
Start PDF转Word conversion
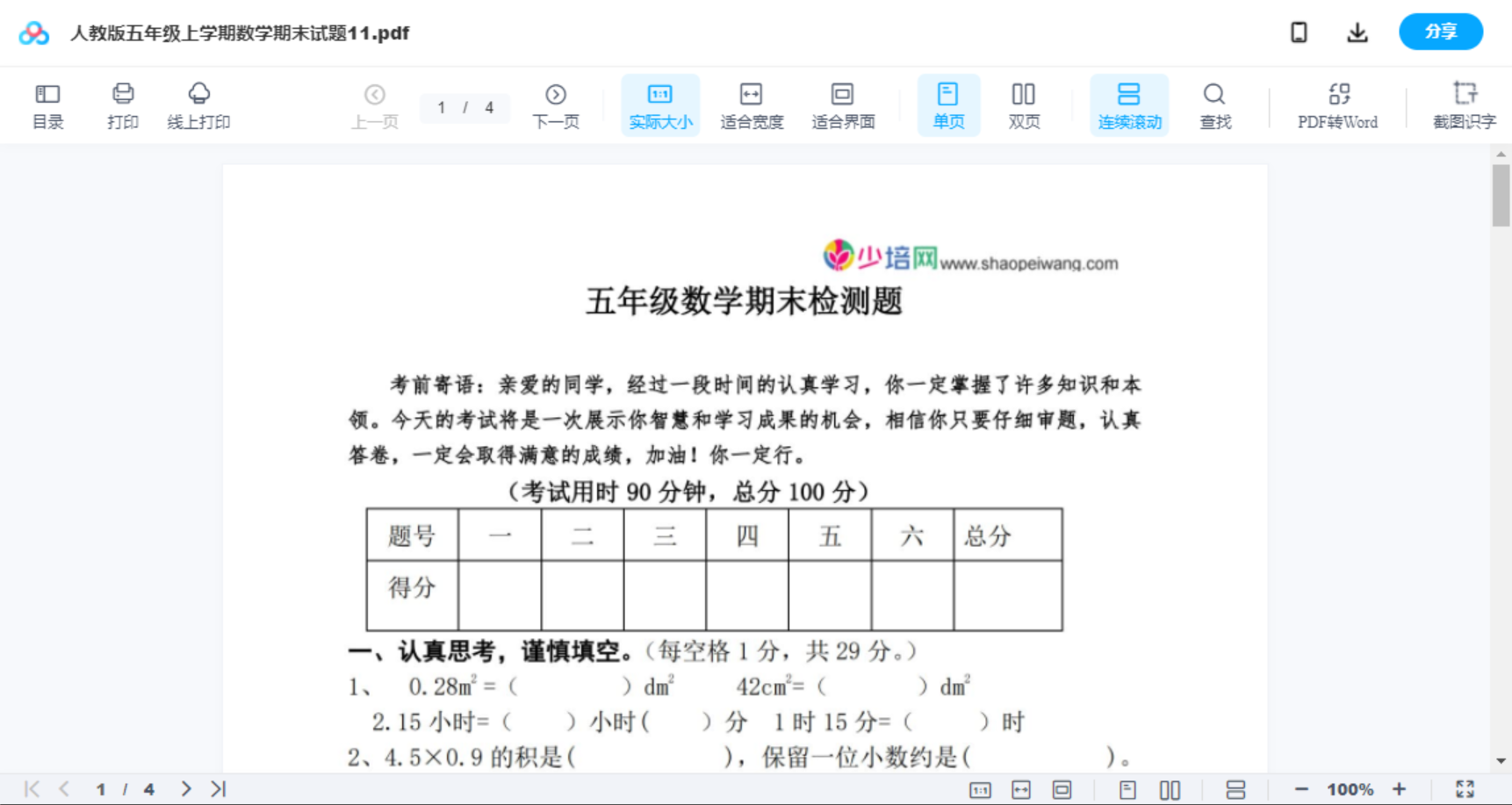[x=1337, y=104]
